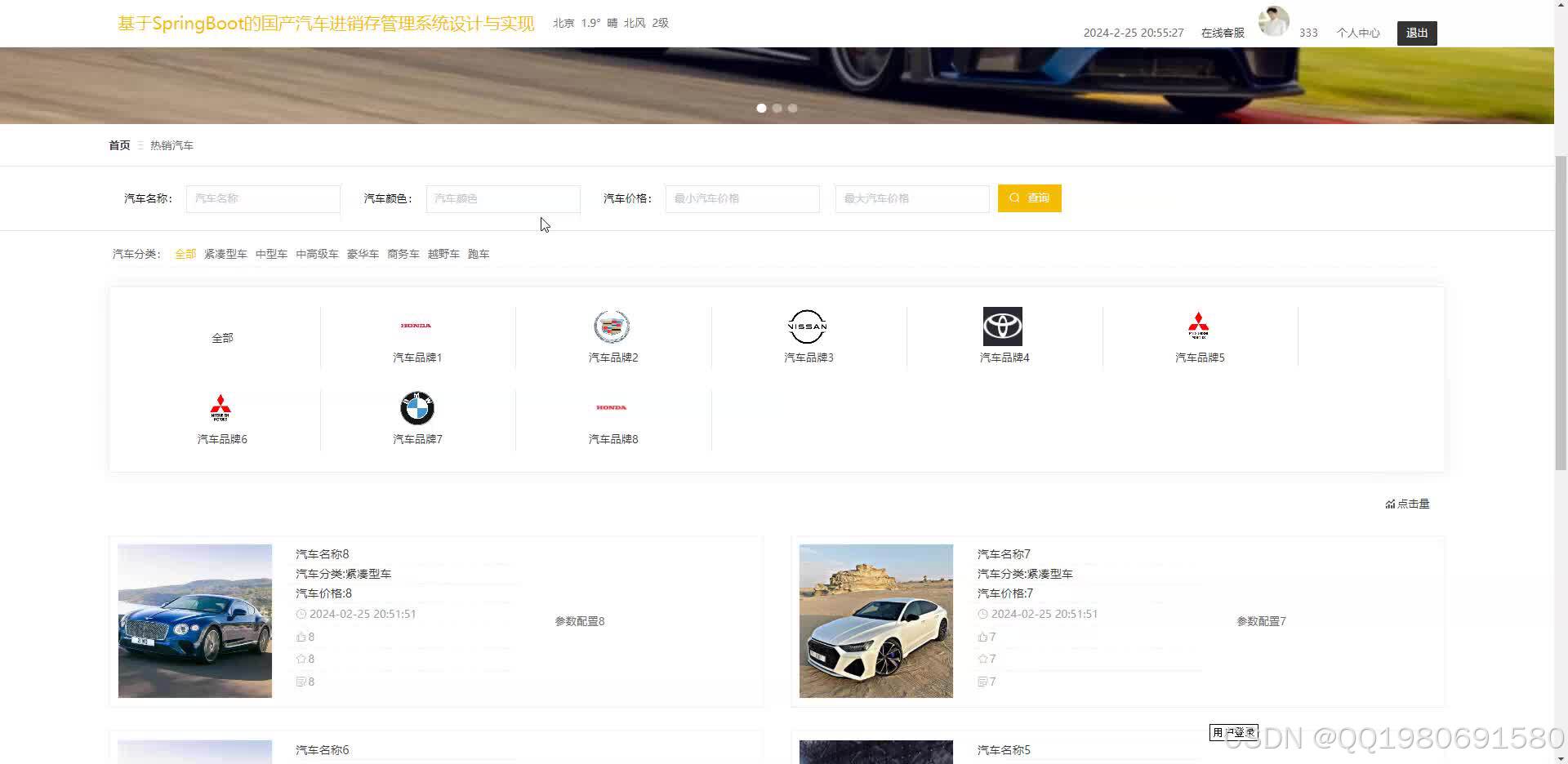
Task: Select the 跑车 category filter
Action: [479, 254]
